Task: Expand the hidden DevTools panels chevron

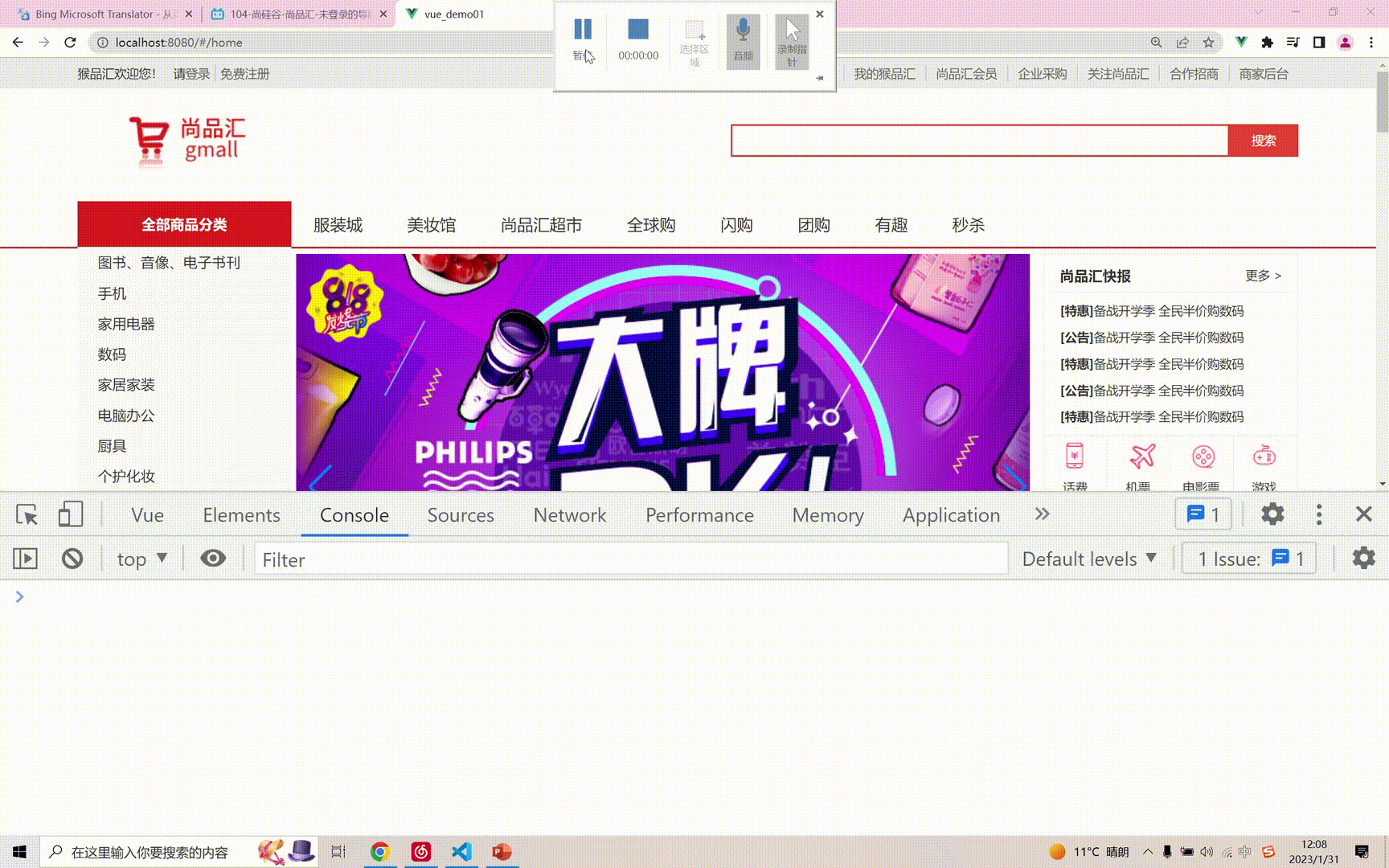Action: (1042, 514)
